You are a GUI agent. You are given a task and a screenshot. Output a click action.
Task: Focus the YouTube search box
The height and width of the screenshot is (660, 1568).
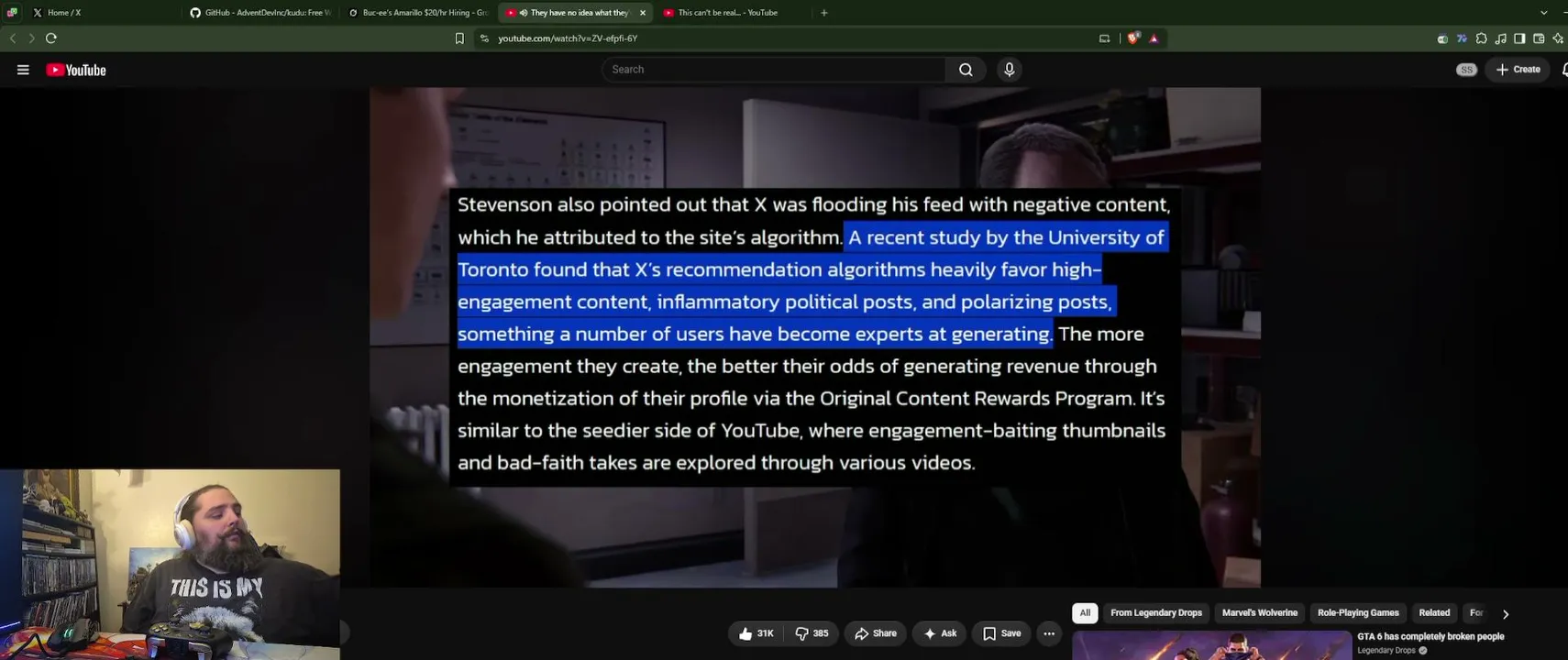(x=775, y=70)
